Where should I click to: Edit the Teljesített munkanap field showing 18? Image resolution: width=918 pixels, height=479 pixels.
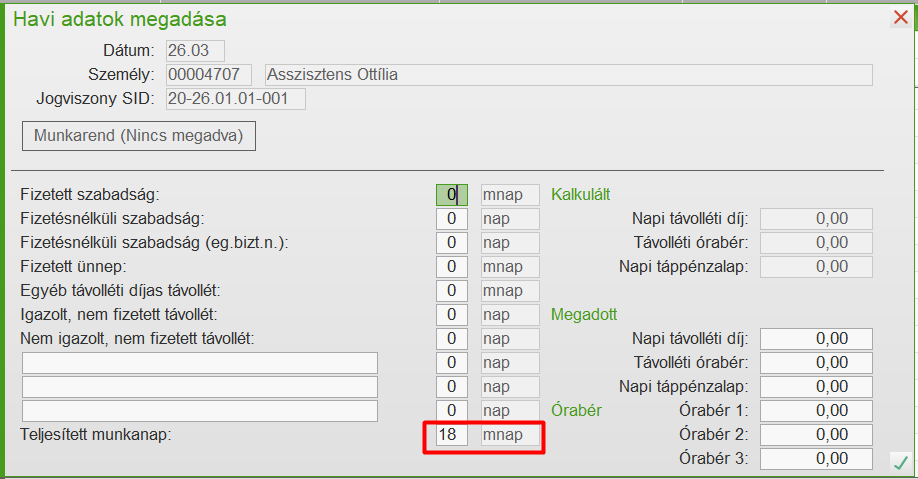[x=452, y=436]
